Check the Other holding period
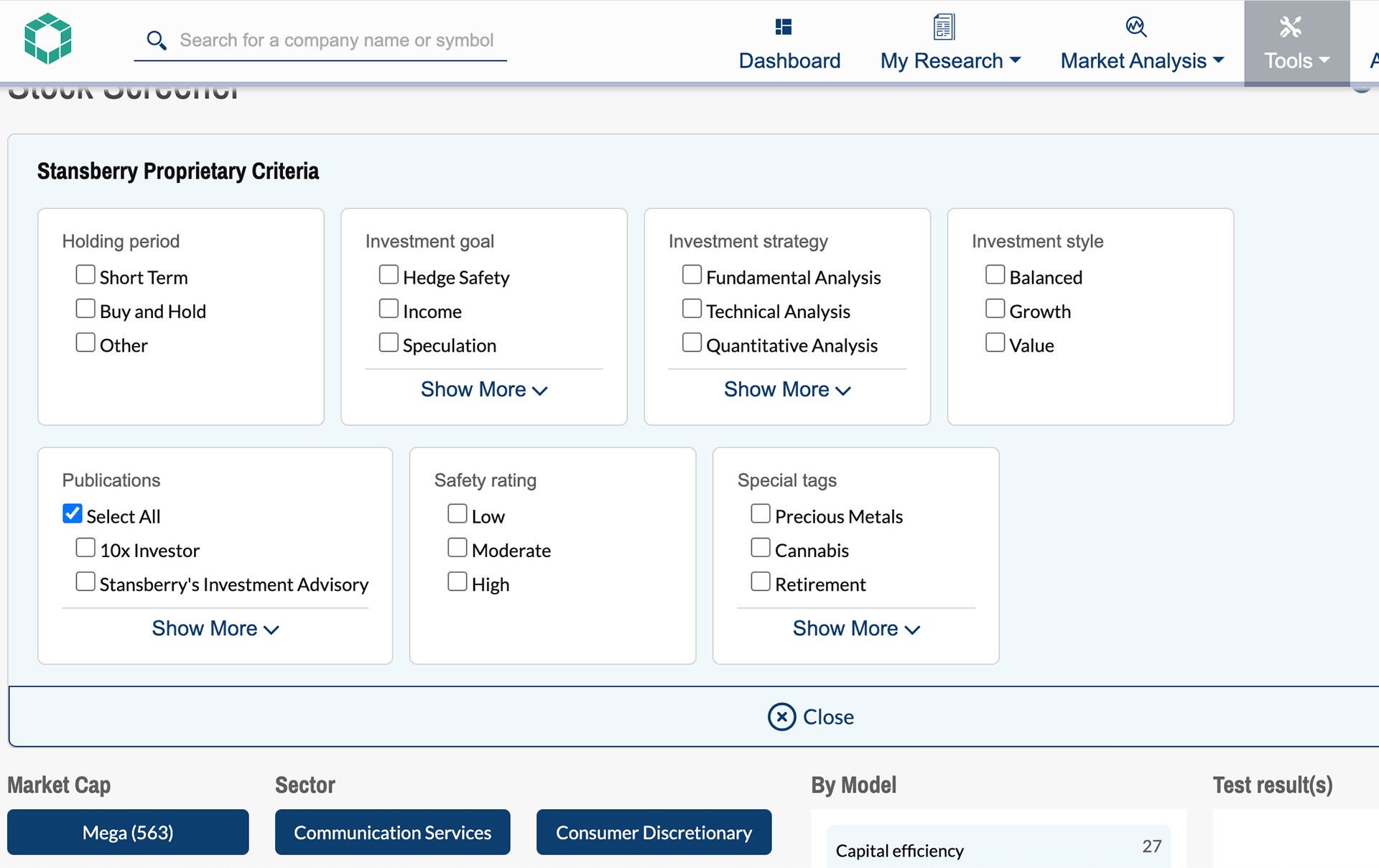 click(x=85, y=342)
